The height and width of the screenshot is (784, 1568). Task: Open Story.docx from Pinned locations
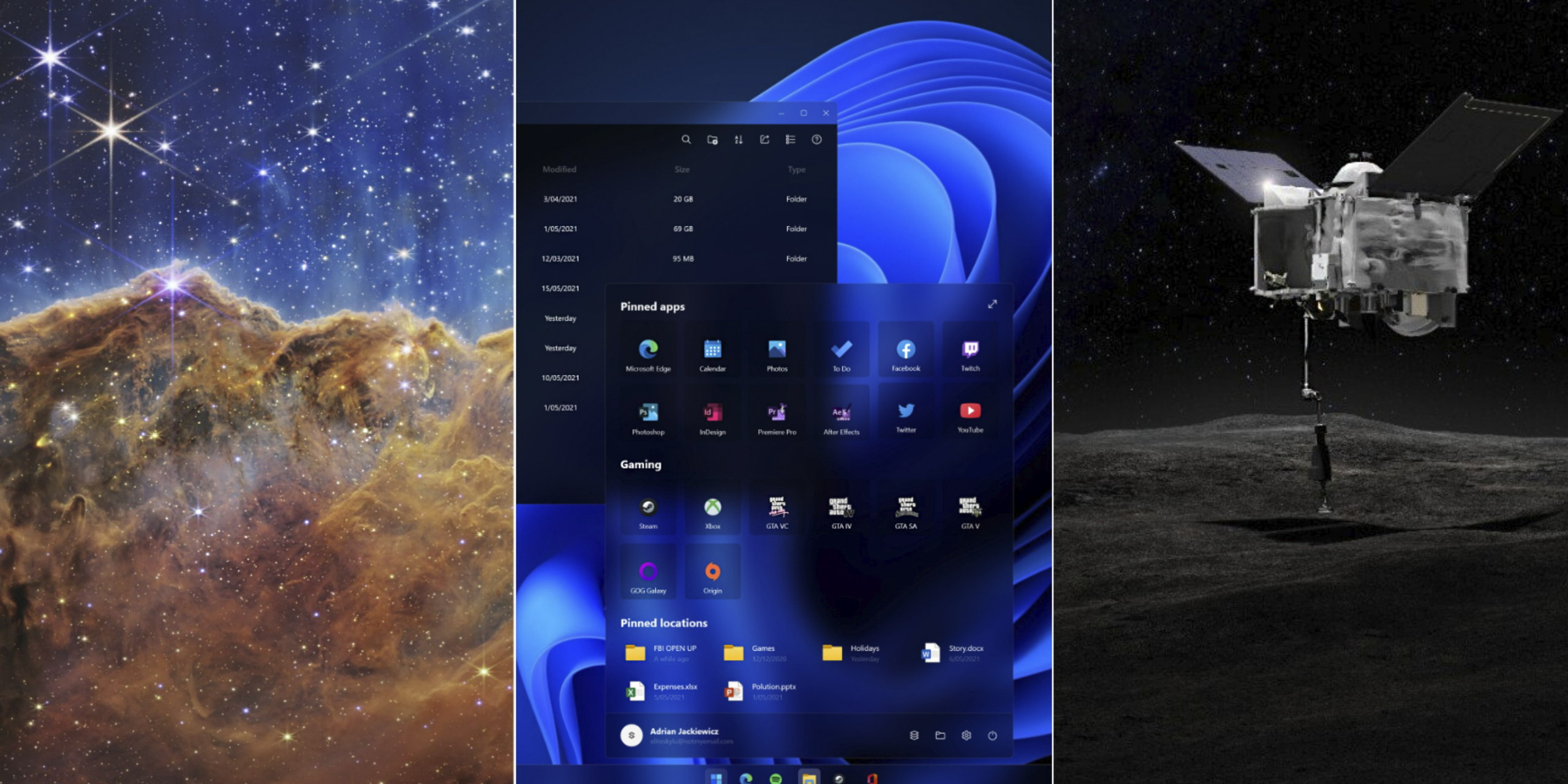932,652
